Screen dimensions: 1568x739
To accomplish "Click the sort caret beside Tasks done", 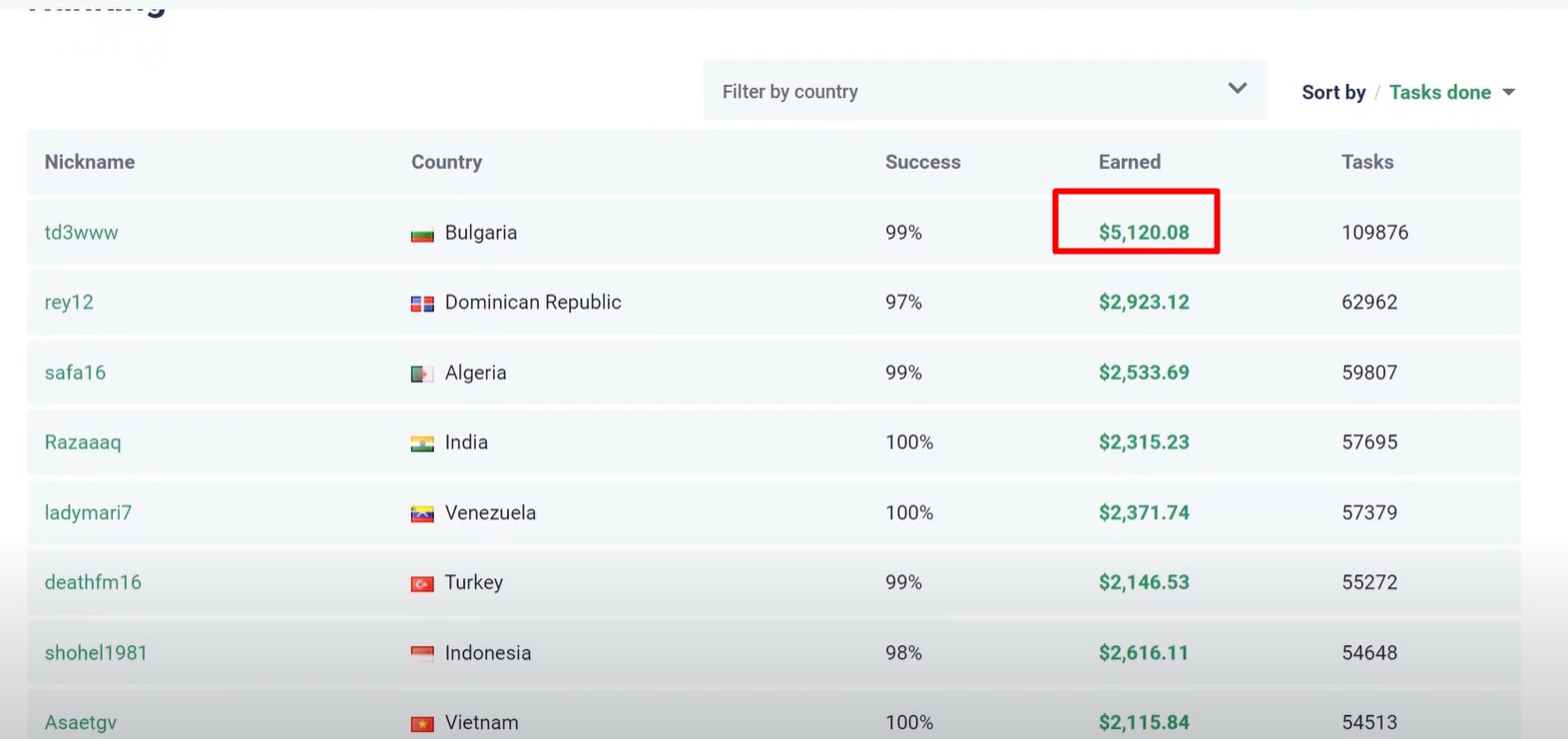I will tap(1508, 93).
